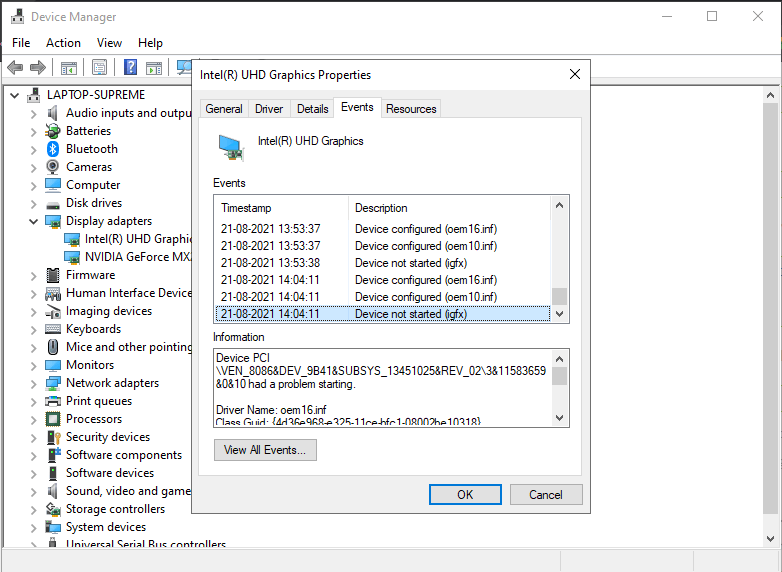782x572 pixels.
Task: Click the device tree scroll-down arrow
Action: 770,539
